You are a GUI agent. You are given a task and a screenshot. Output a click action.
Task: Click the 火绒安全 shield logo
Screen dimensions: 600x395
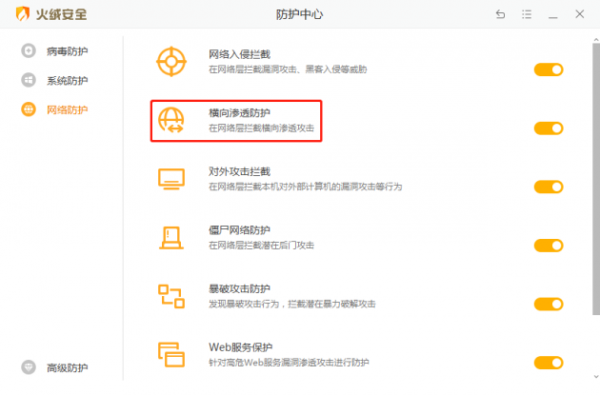23,14
